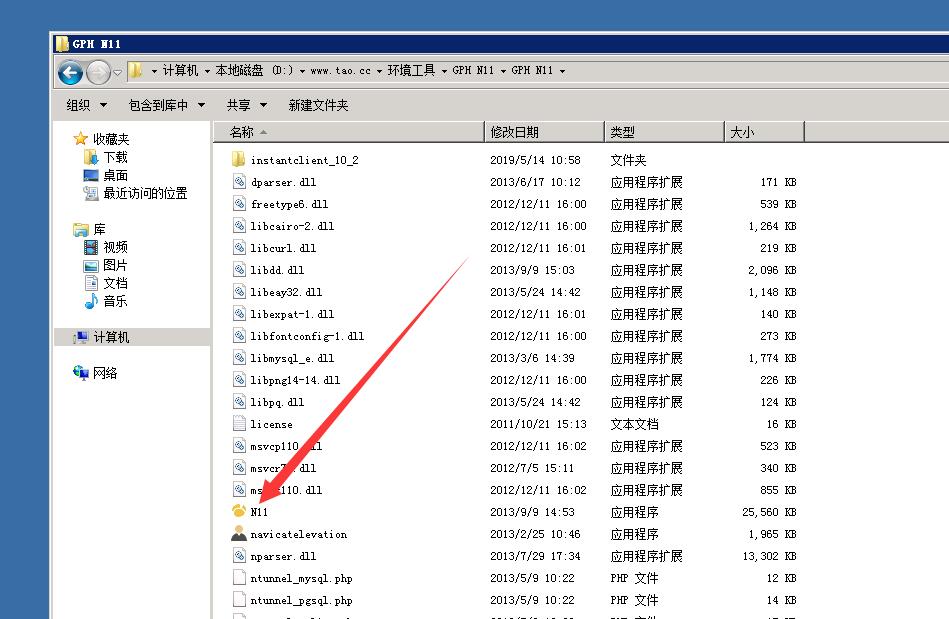This screenshot has width=949, height=619.
Task: Select the license text document icon
Action: [x=239, y=424]
